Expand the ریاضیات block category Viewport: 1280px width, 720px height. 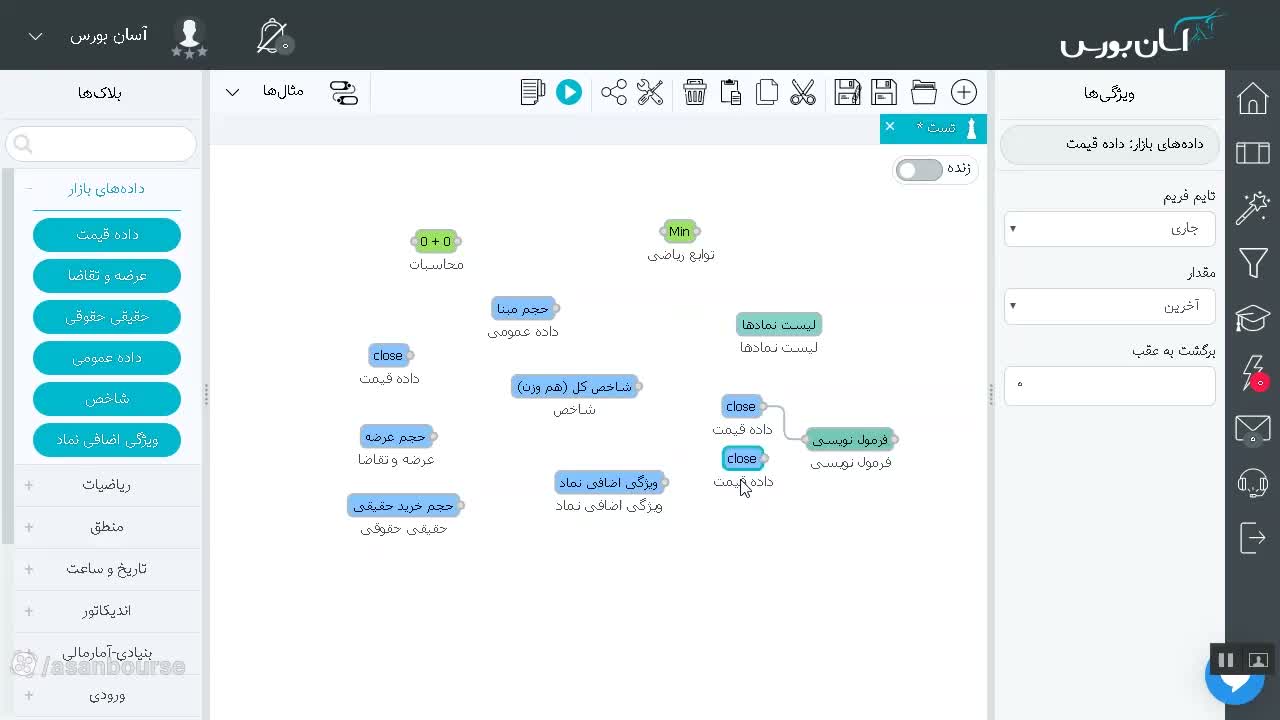coord(106,485)
